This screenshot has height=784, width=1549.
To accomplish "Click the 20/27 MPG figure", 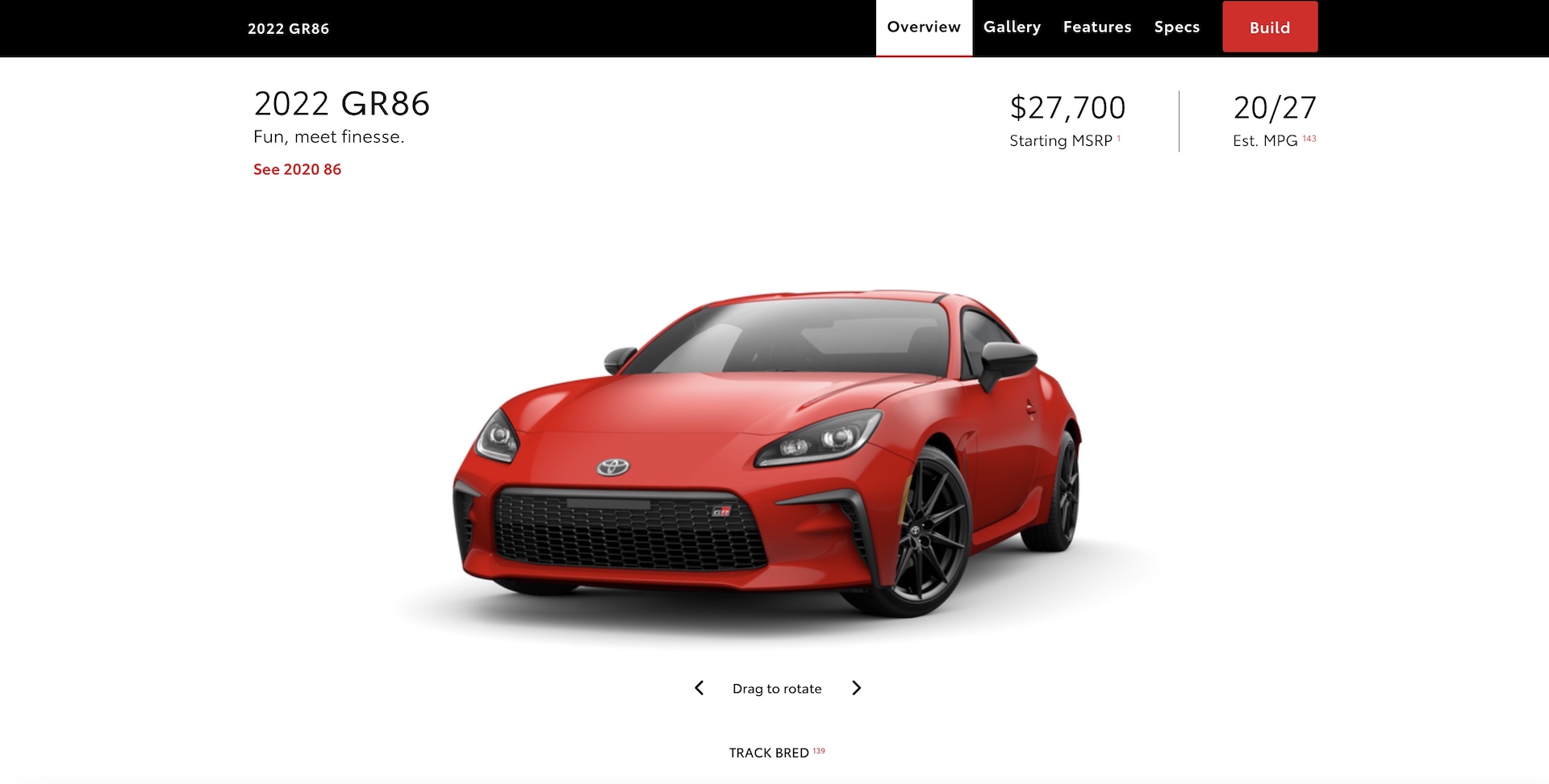I will pos(1275,107).
